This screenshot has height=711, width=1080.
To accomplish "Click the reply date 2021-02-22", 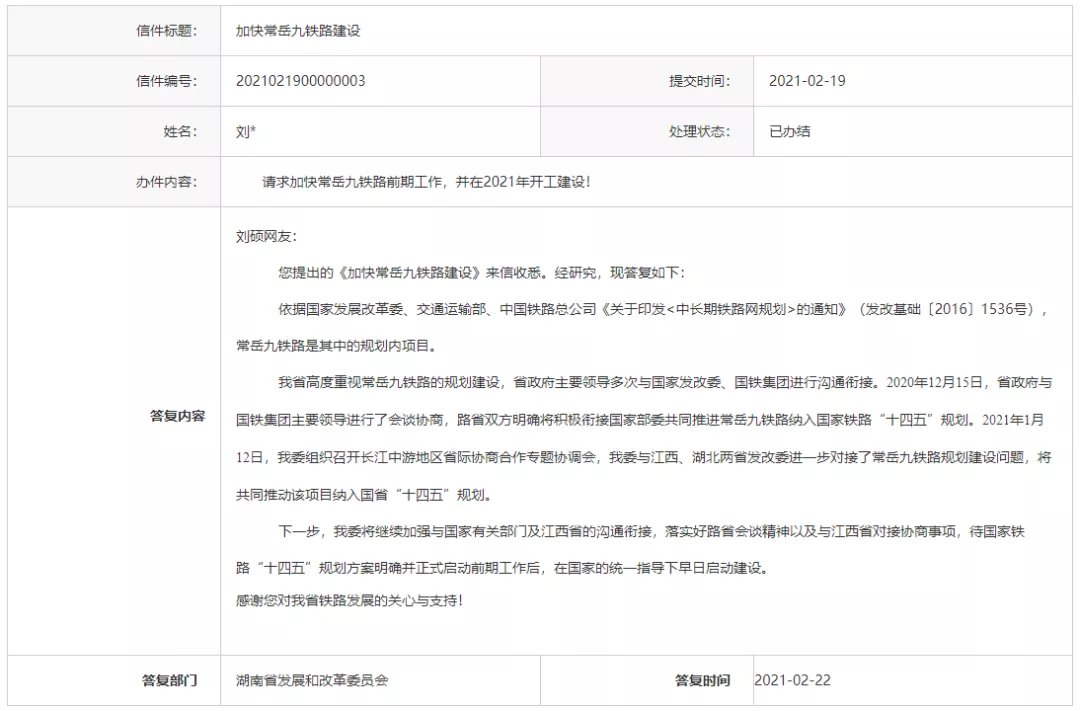I will tap(792, 681).
